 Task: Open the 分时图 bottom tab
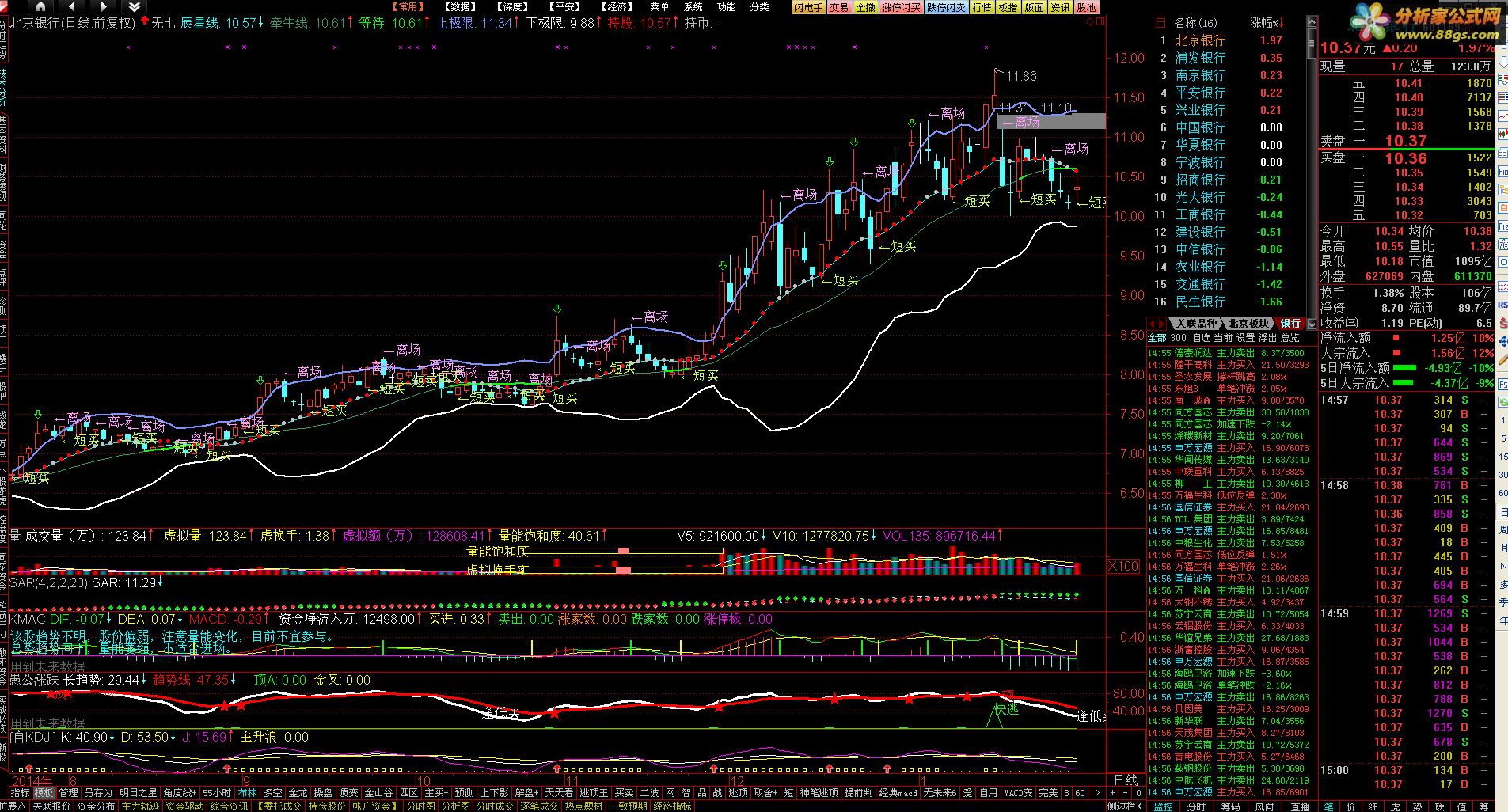420,806
